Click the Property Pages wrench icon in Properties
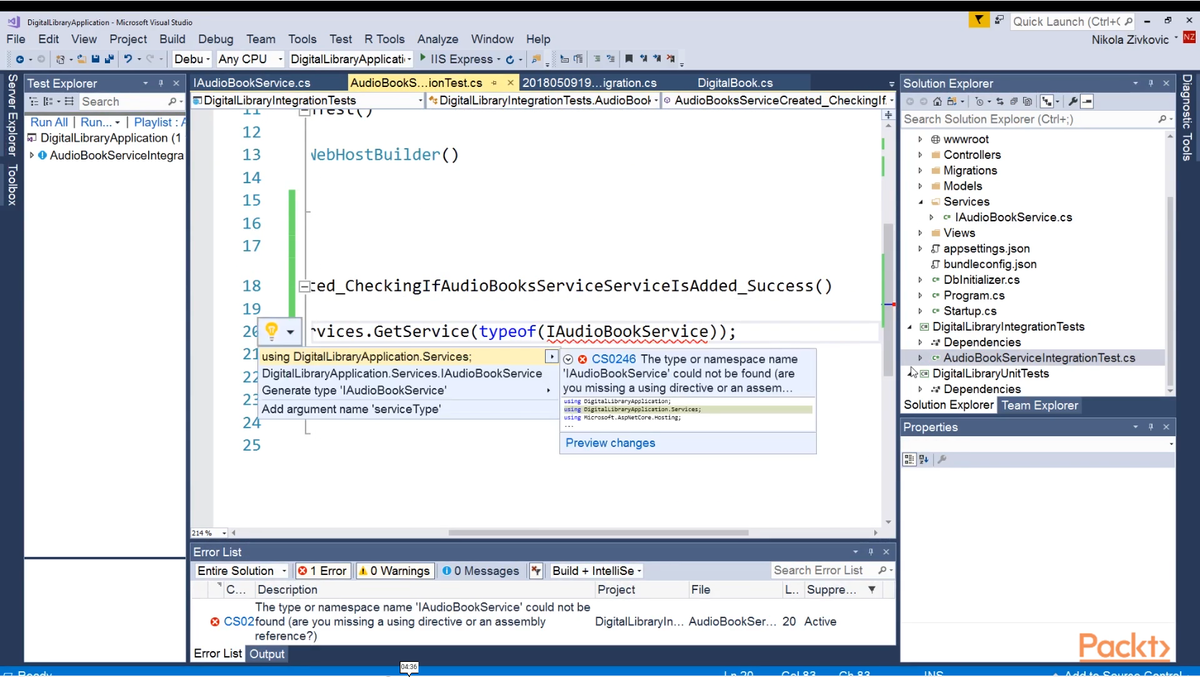 (942, 459)
